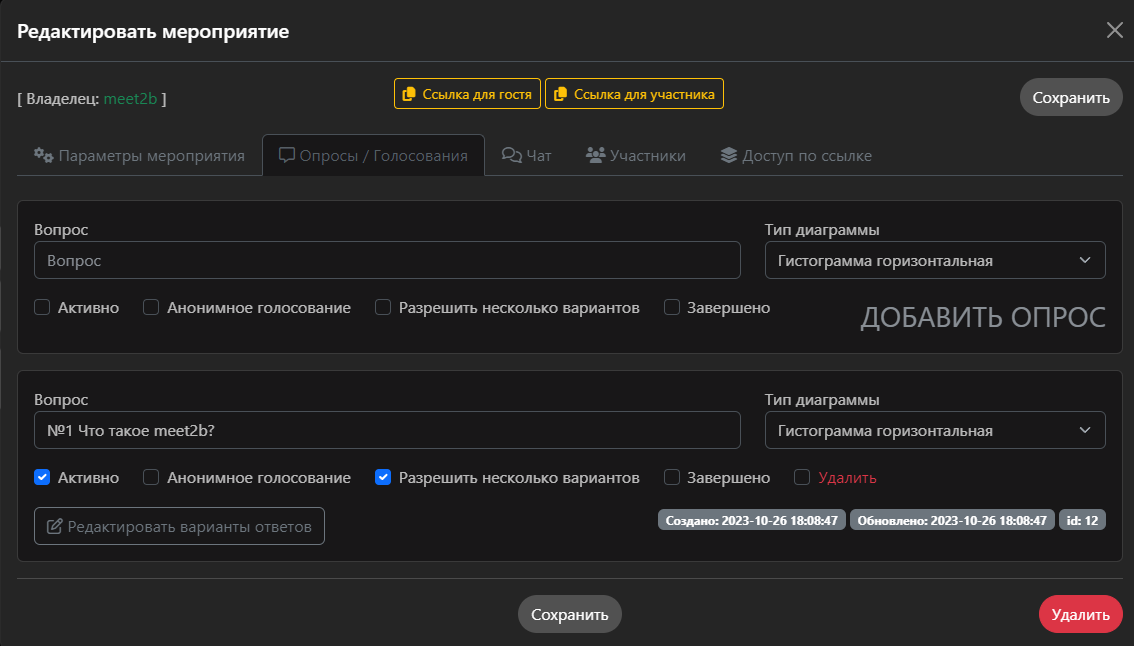This screenshot has height=646, width=1134.
Task: Click the gears icon on "Параметры мероприятия" tab
Action: (x=42, y=155)
